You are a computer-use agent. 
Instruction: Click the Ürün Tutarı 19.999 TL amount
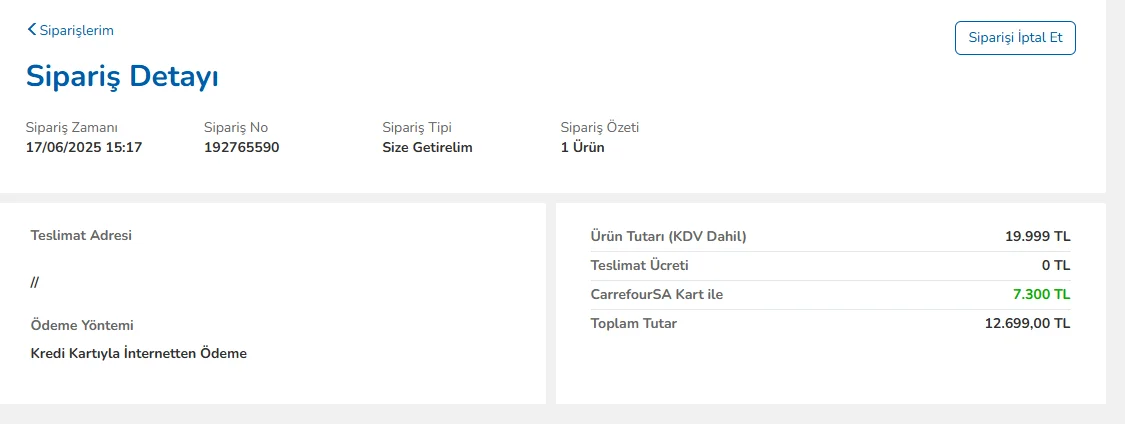click(x=1037, y=236)
